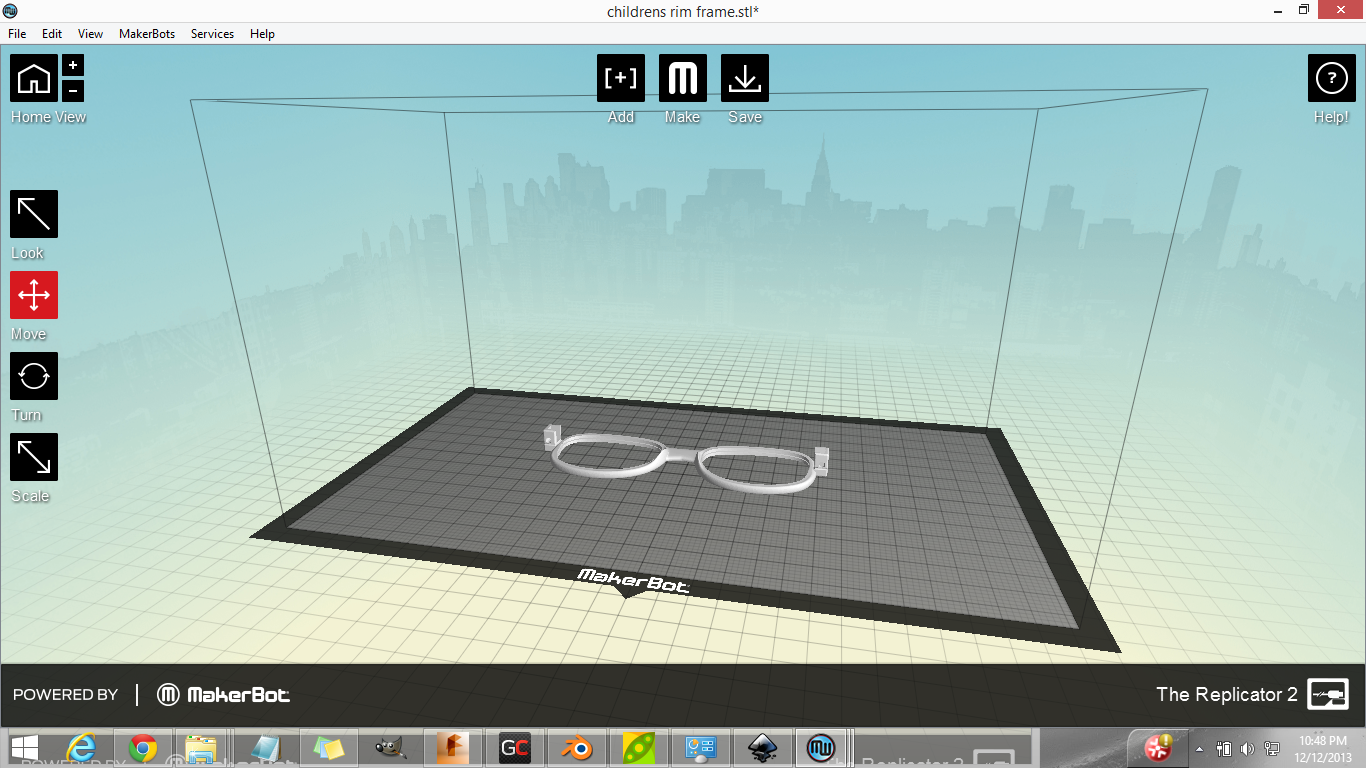The height and width of the screenshot is (768, 1366).
Task: Click the Replicator 2 connection status icon
Action: click(x=1328, y=694)
